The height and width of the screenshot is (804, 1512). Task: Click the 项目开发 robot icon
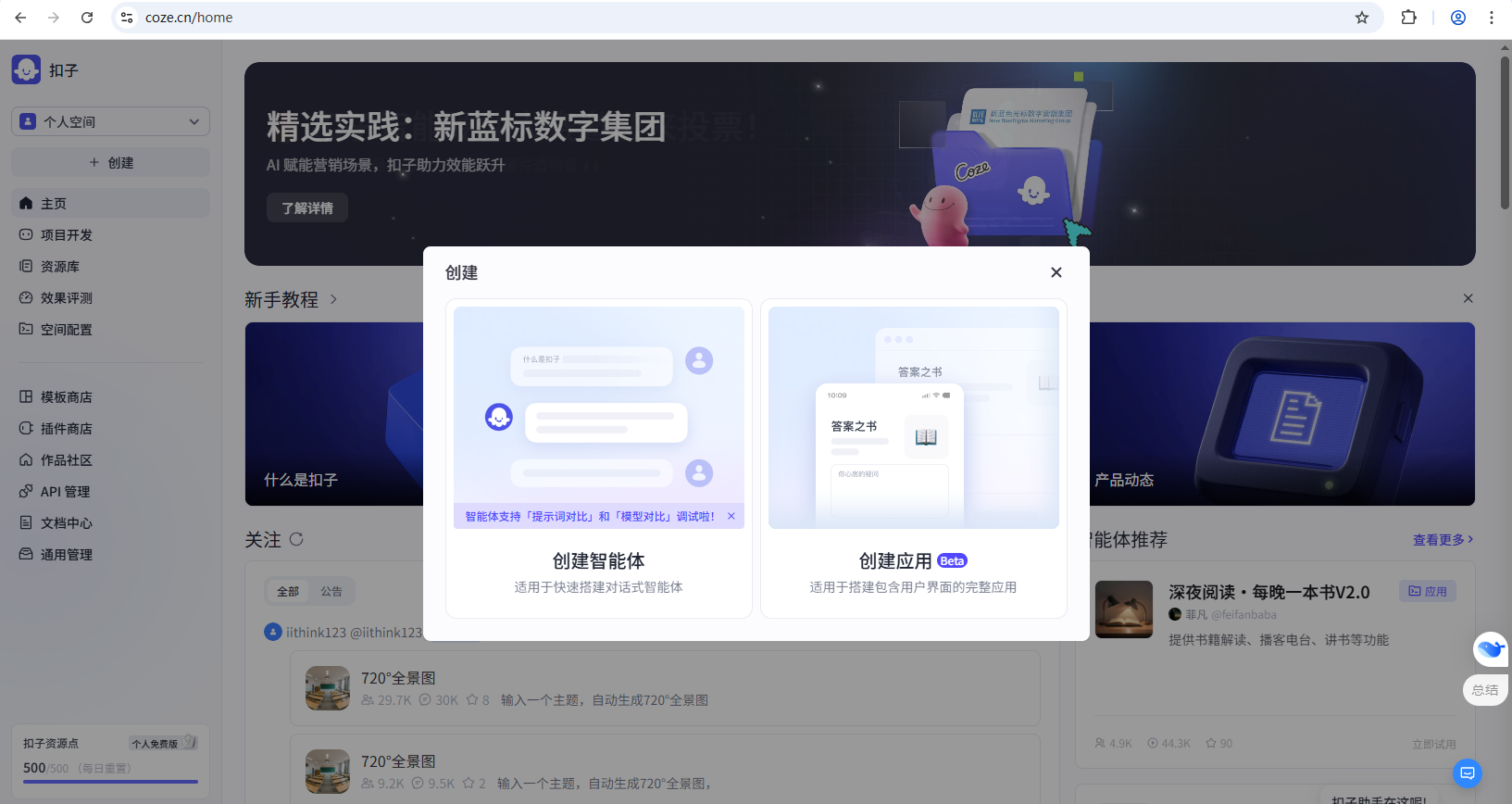click(x=26, y=234)
